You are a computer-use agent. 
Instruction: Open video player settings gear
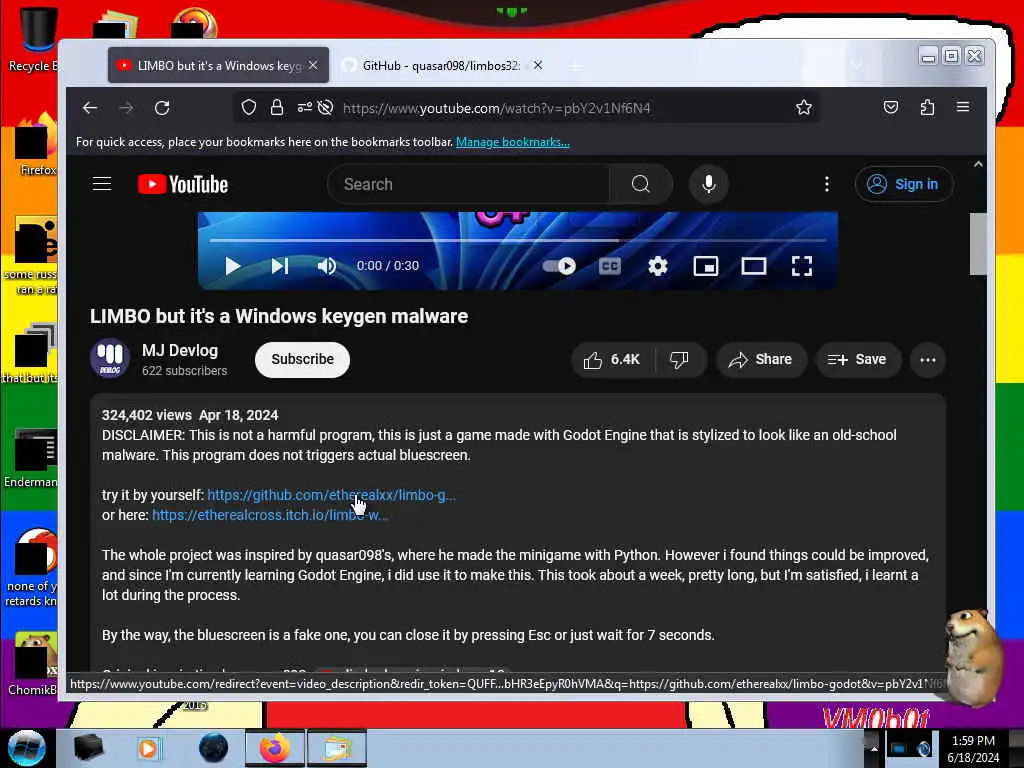tap(658, 266)
